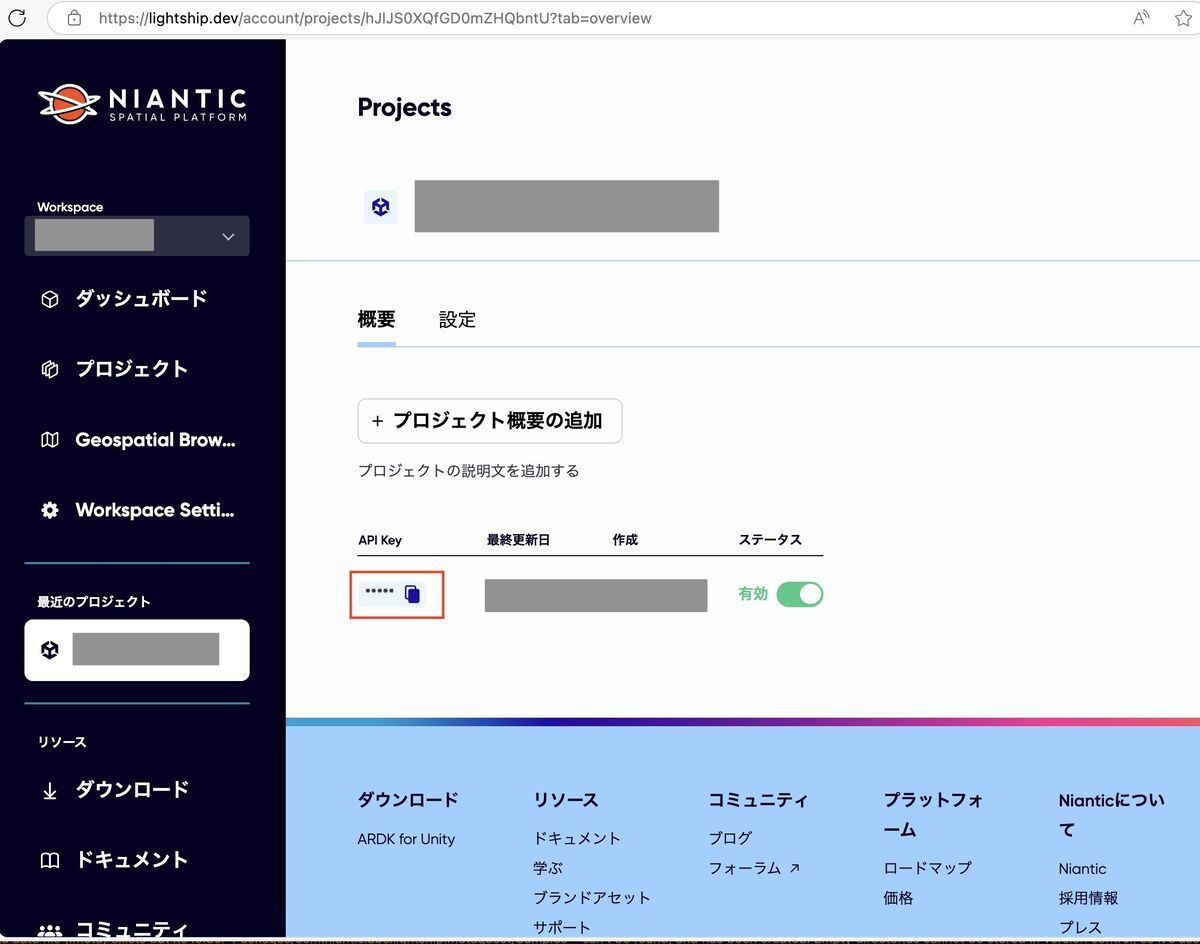1200x944 pixels.
Task: Open the Niantic footer link
Action: (x=1082, y=869)
